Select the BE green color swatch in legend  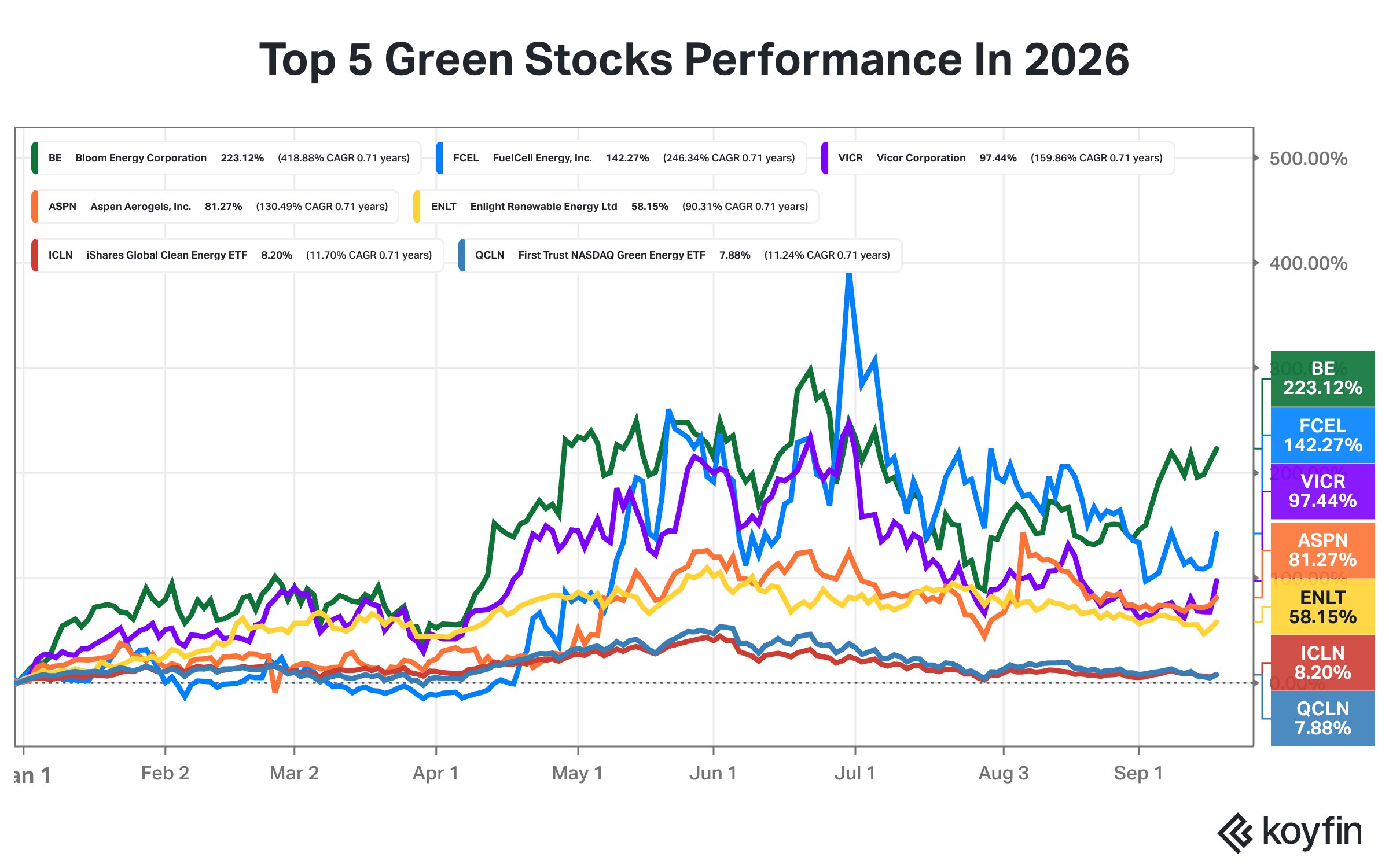click(x=35, y=158)
